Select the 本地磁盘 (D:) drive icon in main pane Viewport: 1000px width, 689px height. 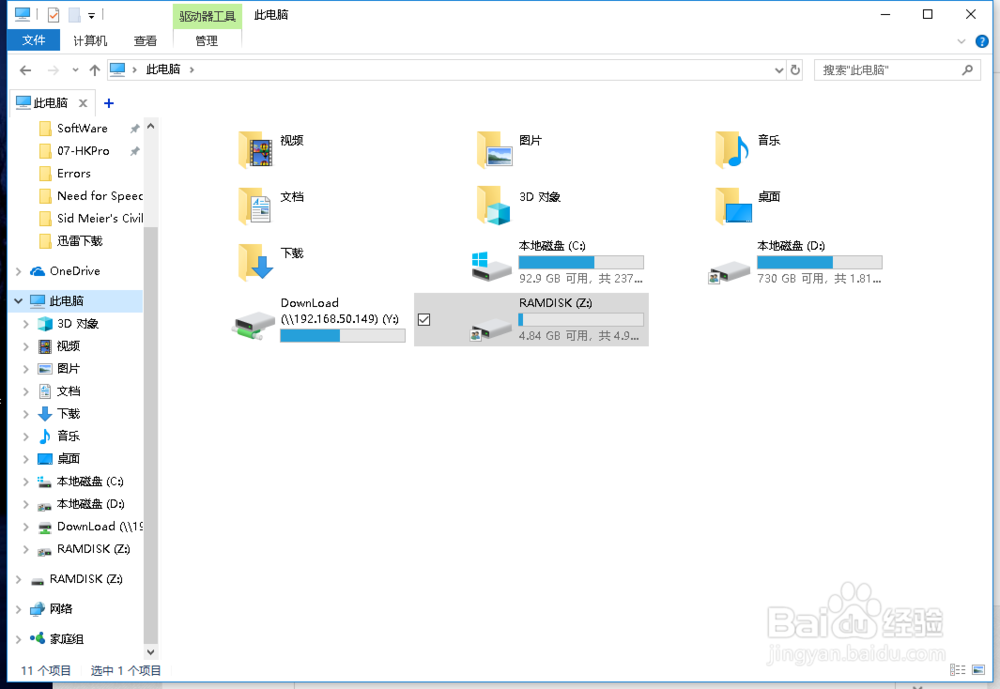point(730,271)
